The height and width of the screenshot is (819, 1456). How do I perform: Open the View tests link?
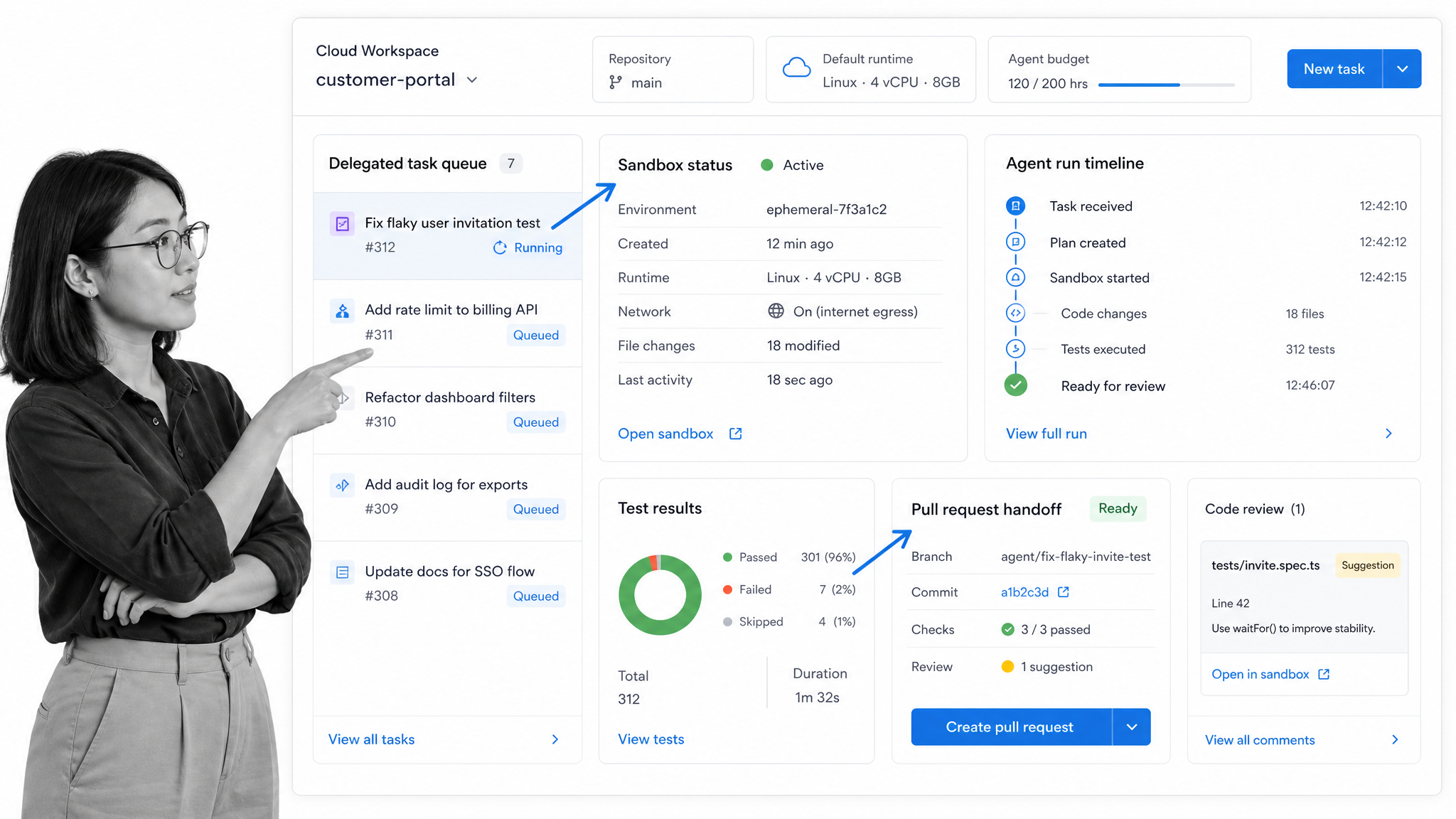click(651, 739)
